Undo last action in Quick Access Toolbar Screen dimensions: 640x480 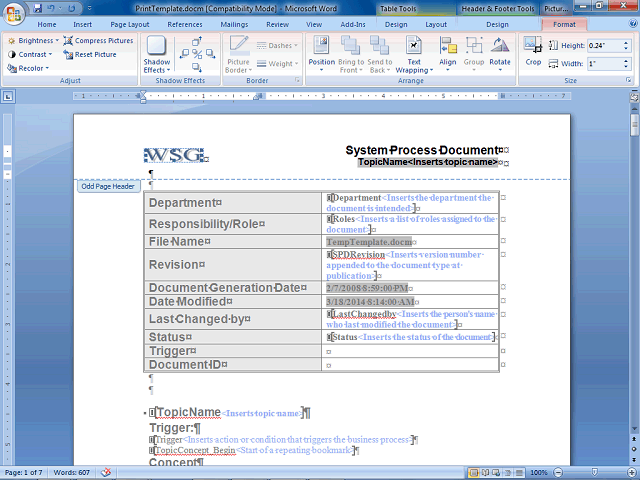pyautogui.click(x=51, y=8)
